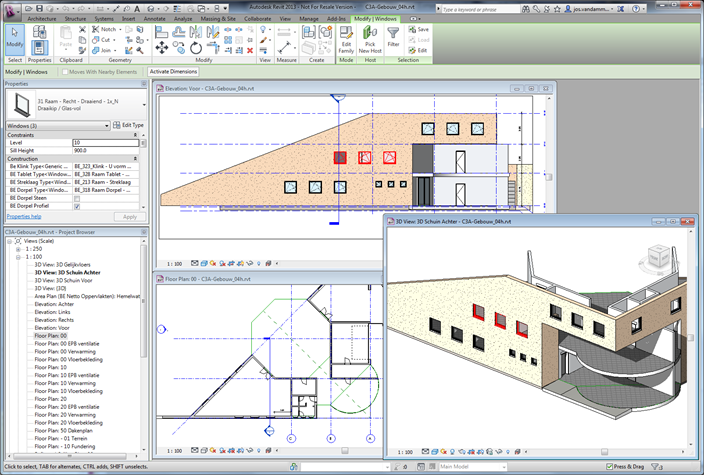Screen dimensions: 704x475
Task: Collapse the Construction section
Action: point(135,158)
